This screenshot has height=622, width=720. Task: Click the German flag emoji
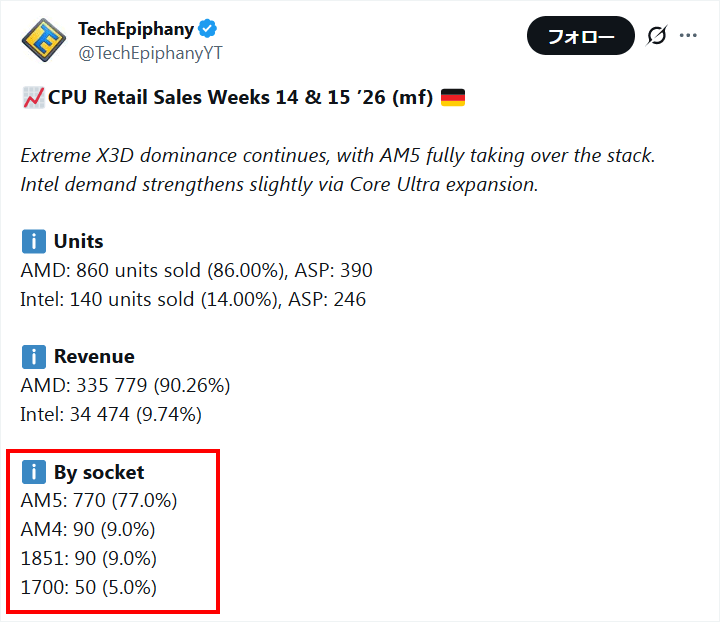[452, 98]
